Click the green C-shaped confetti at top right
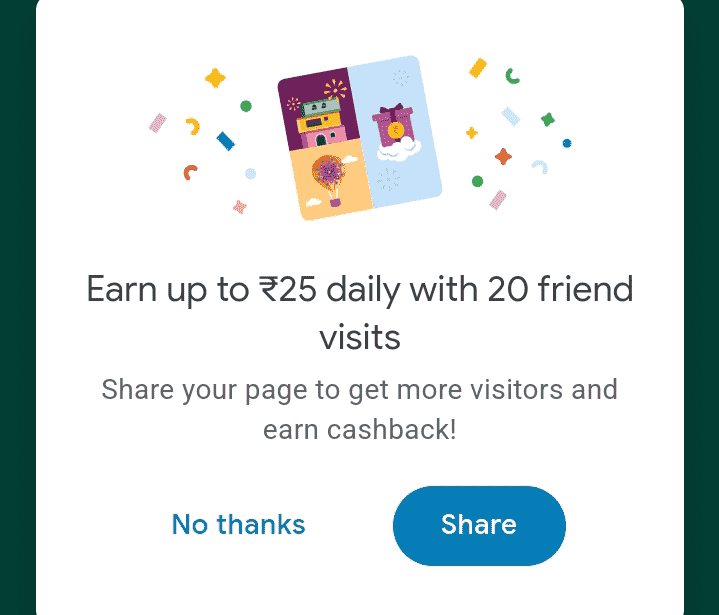719x615 pixels. 513,75
